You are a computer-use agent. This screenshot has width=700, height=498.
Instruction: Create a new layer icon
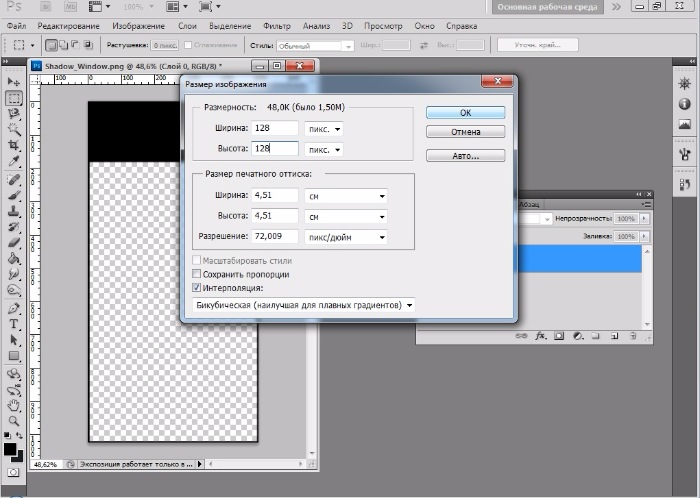coord(615,337)
